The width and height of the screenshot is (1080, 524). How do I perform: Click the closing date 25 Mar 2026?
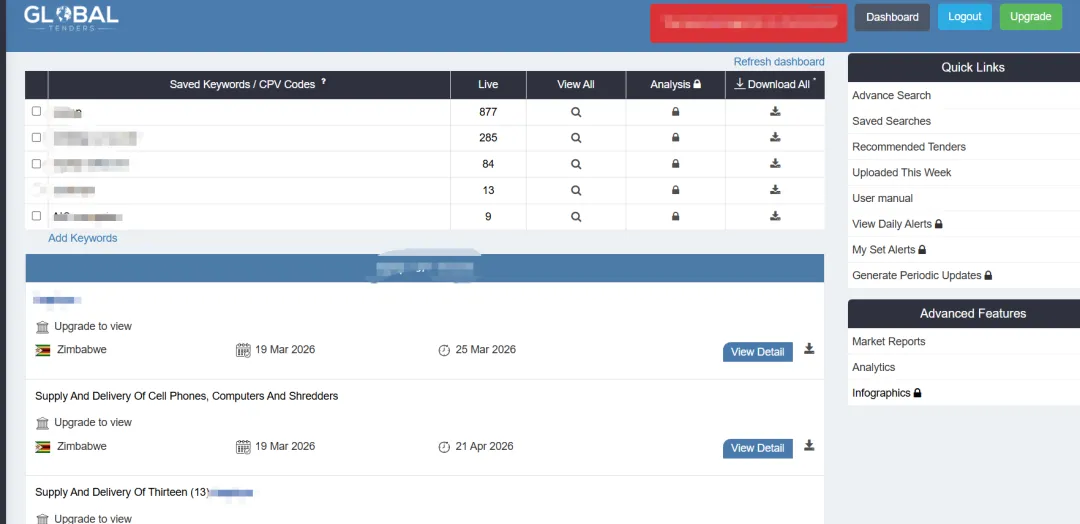click(486, 349)
